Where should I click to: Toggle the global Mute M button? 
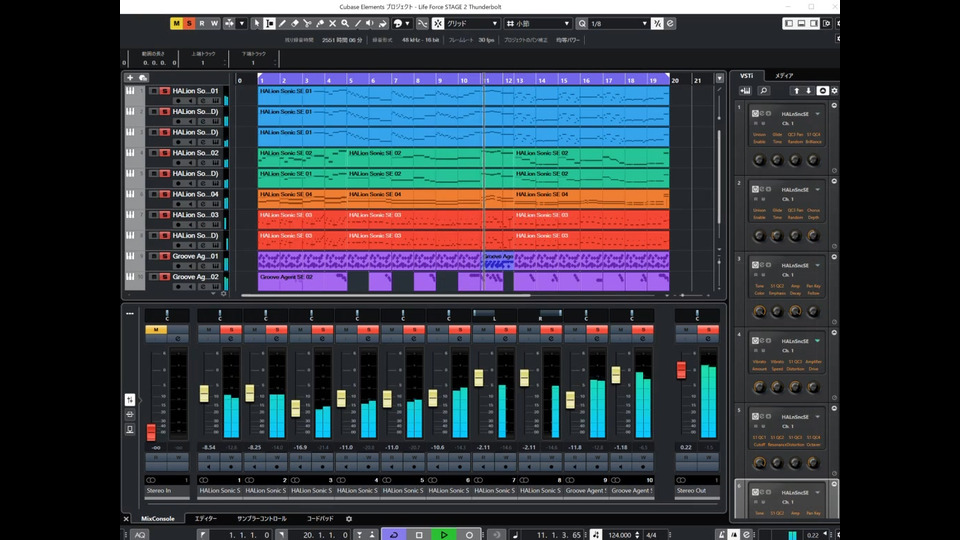pos(176,23)
